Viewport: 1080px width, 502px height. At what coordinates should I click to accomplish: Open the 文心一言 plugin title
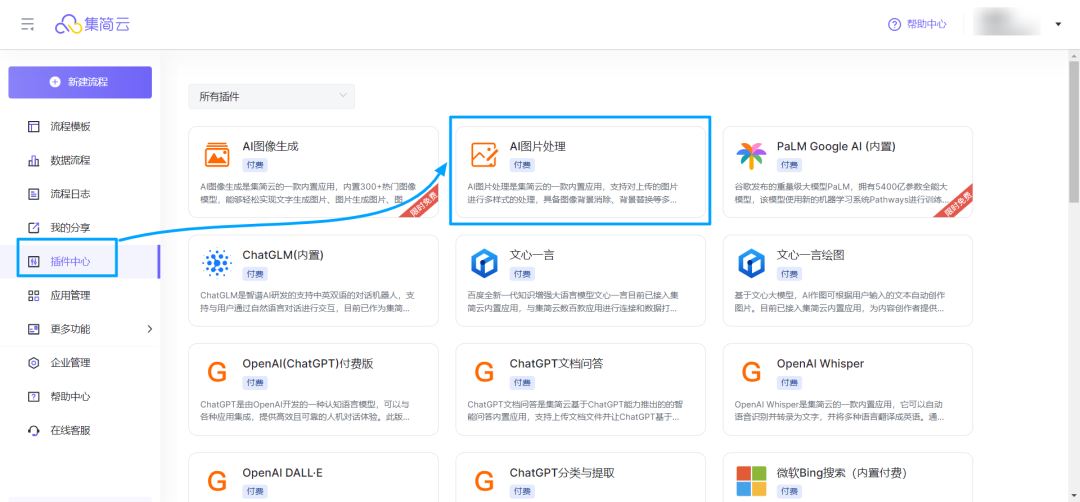pyautogui.click(x=532, y=255)
